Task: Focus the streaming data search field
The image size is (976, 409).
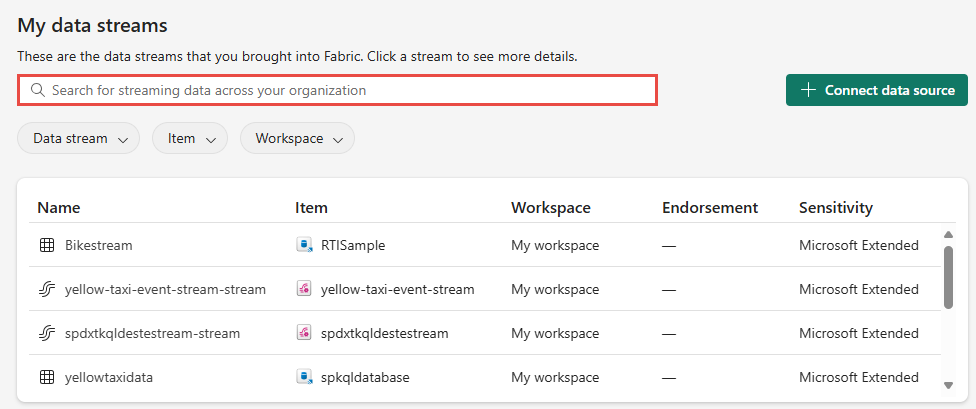Action: 337,90
